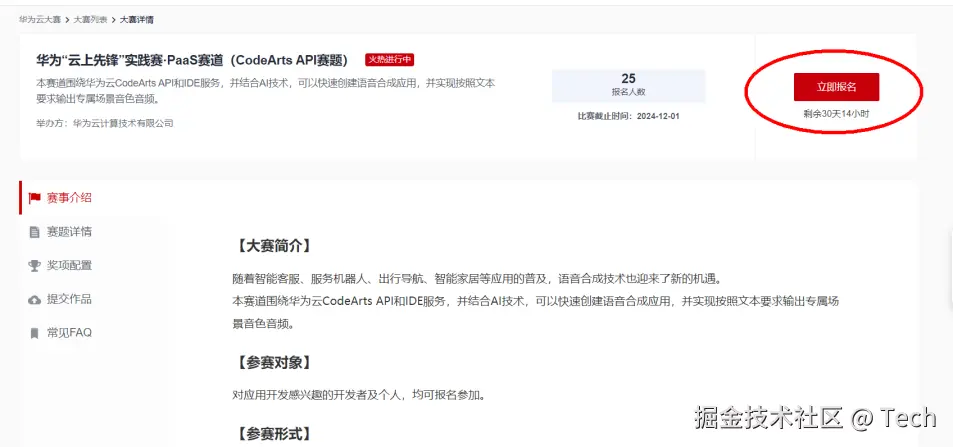Select 大赛详情 breadcrumb text
953x447 pixels.
point(137,19)
